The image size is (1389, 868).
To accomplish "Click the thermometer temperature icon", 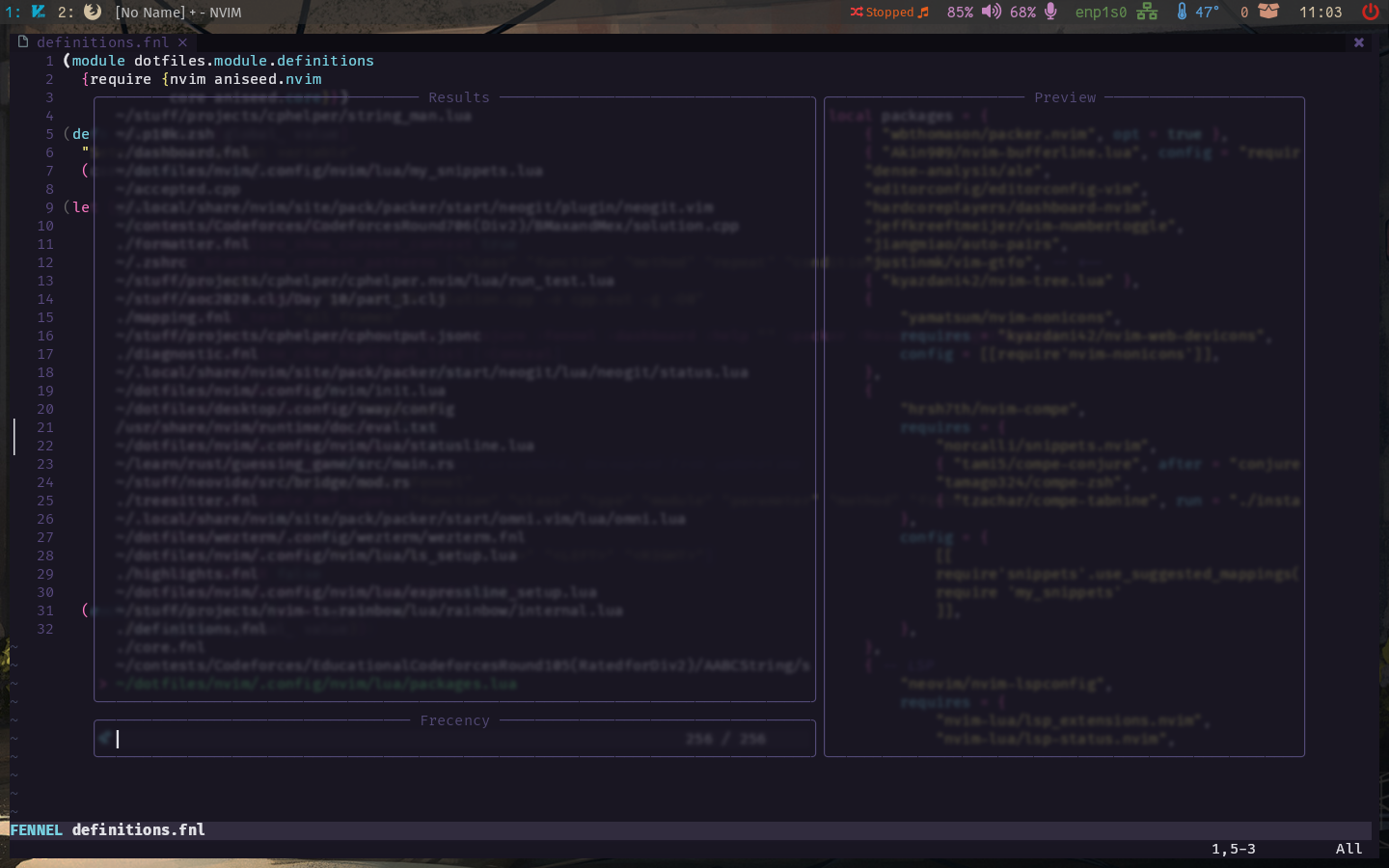I will pyautogui.click(x=1182, y=12).
